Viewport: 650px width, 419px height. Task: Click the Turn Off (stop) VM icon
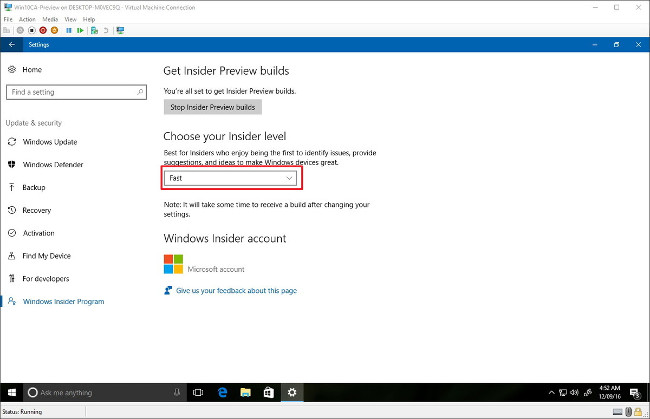tap(32, 30)
